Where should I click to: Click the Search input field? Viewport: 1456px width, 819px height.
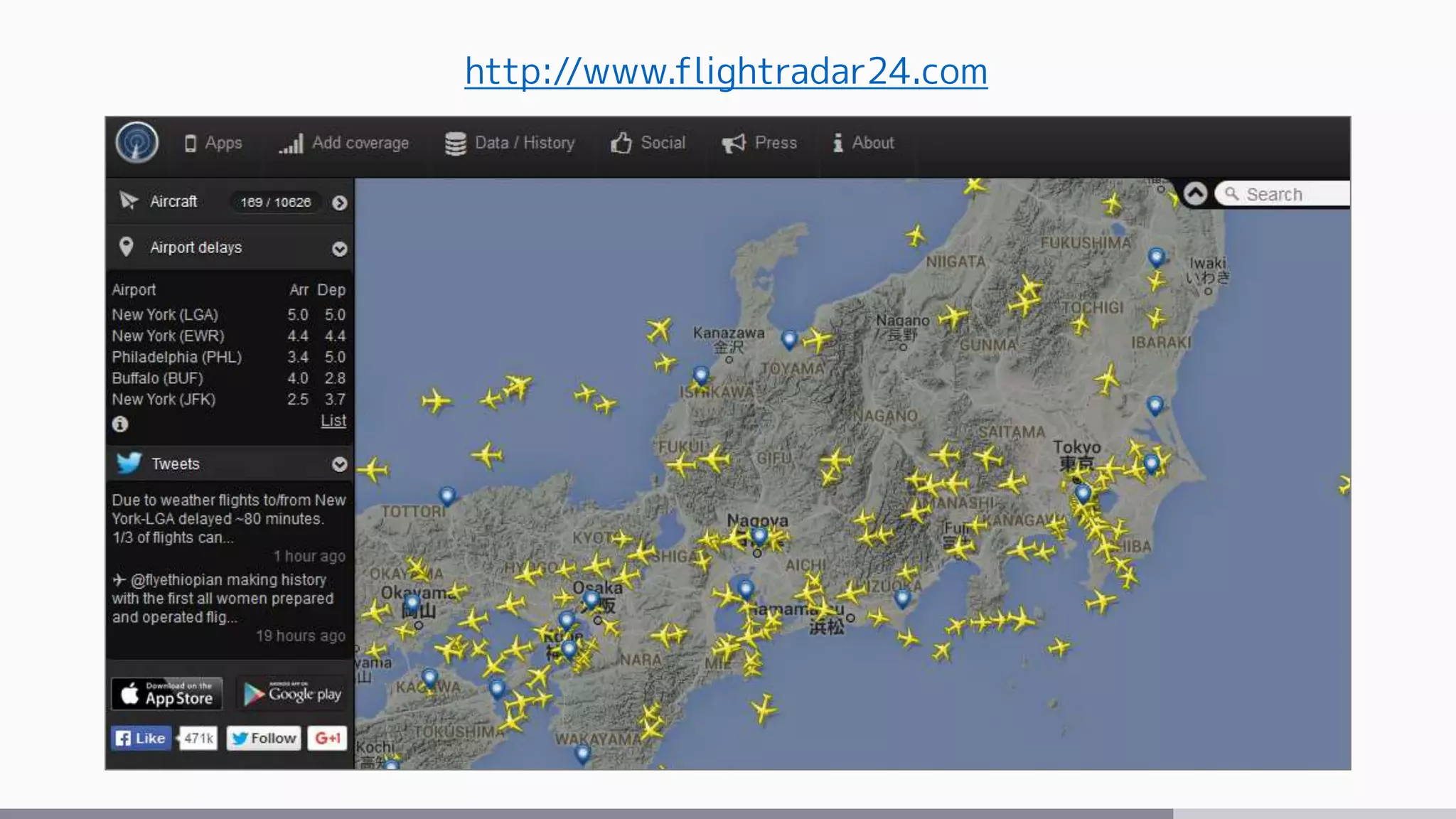click(1283, 194)
